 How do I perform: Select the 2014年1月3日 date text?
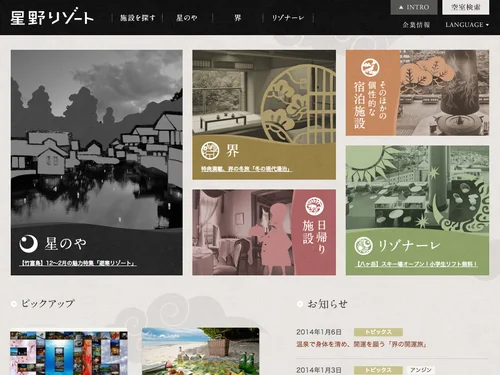319,370
